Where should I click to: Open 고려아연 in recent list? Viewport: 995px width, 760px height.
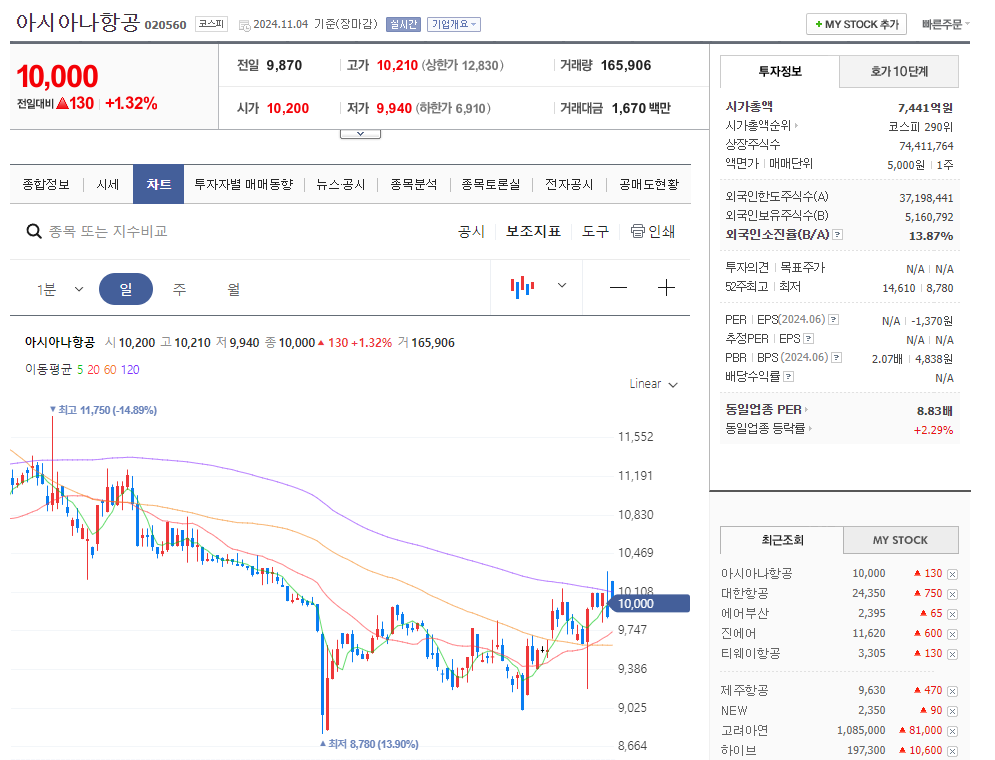point(744,730)
